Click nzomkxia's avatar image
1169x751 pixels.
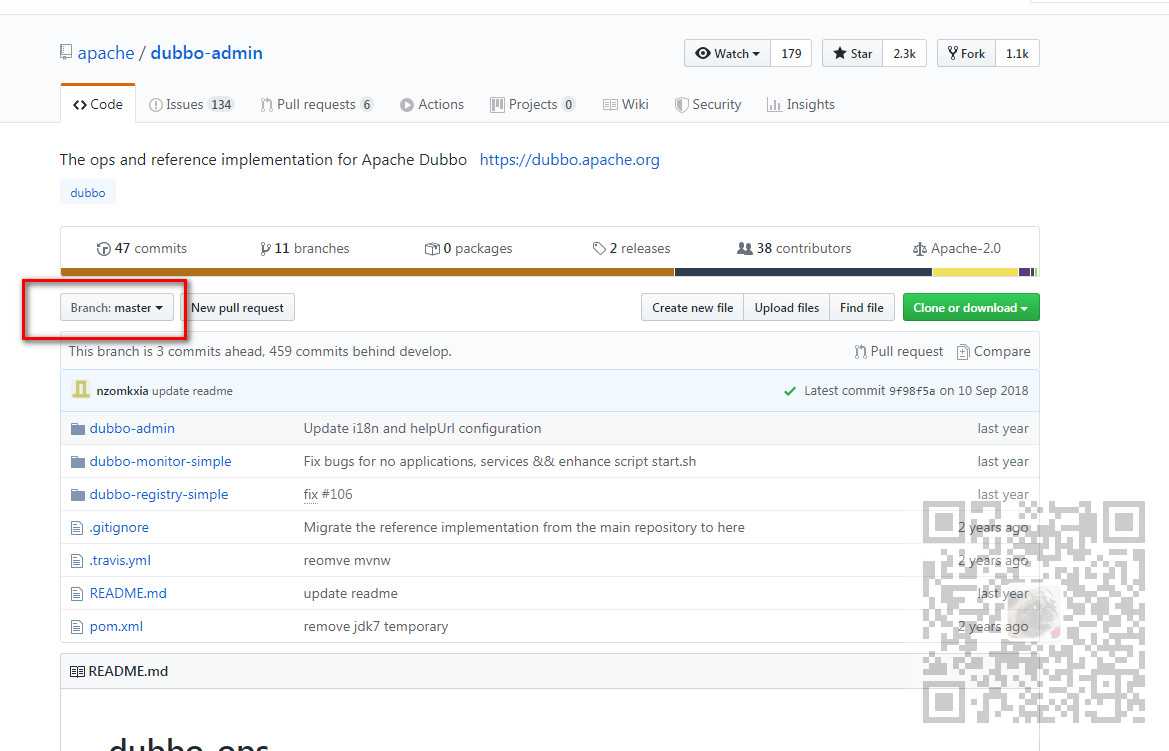point(81,390)
